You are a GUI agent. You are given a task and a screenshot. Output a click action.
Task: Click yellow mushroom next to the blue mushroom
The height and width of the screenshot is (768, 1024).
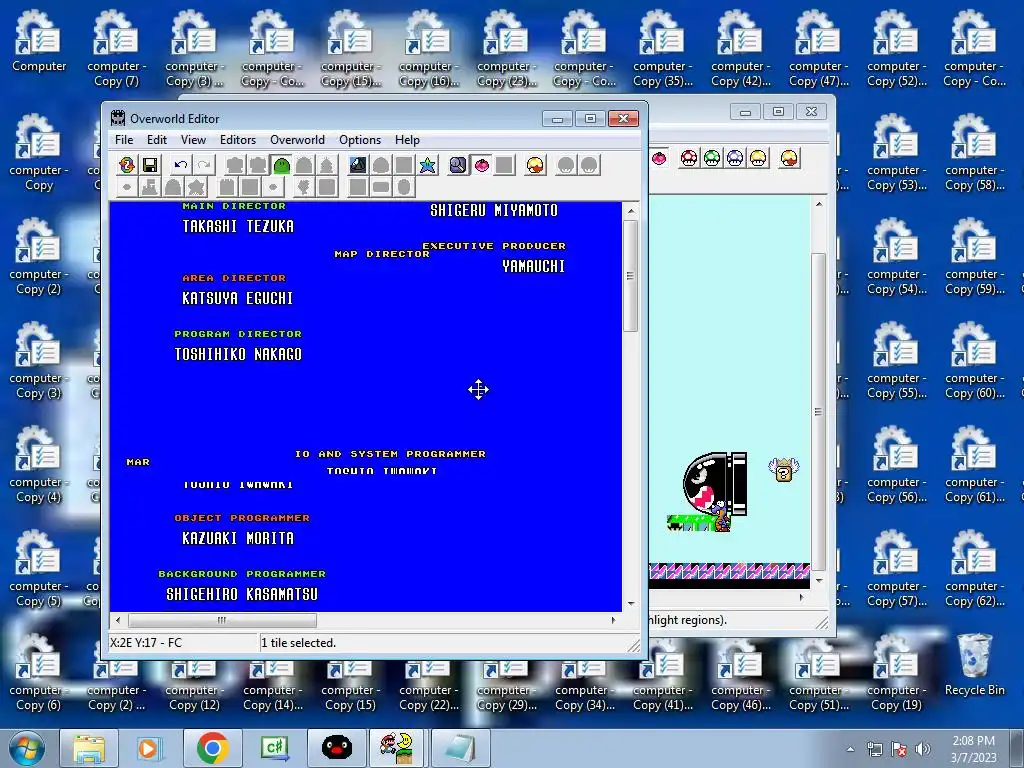tap(758, 158)
